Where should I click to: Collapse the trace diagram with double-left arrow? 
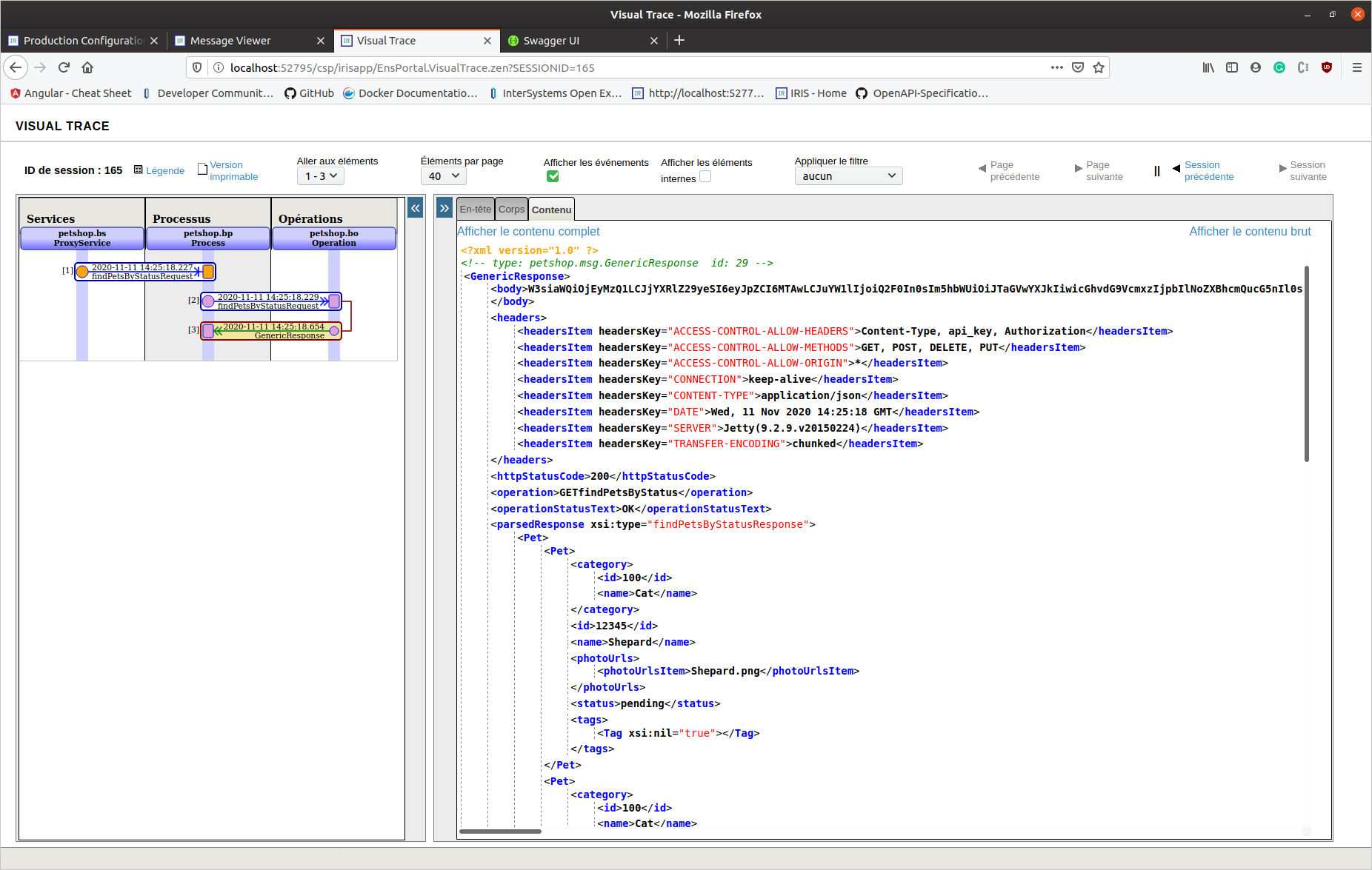[x=416, y=208]
